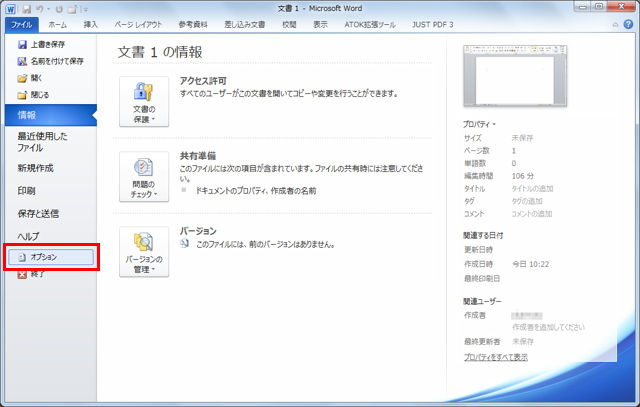Viewport: 640px width, 407px height.
Task: Click the 関連する日付 section heading
Action: 483,236
